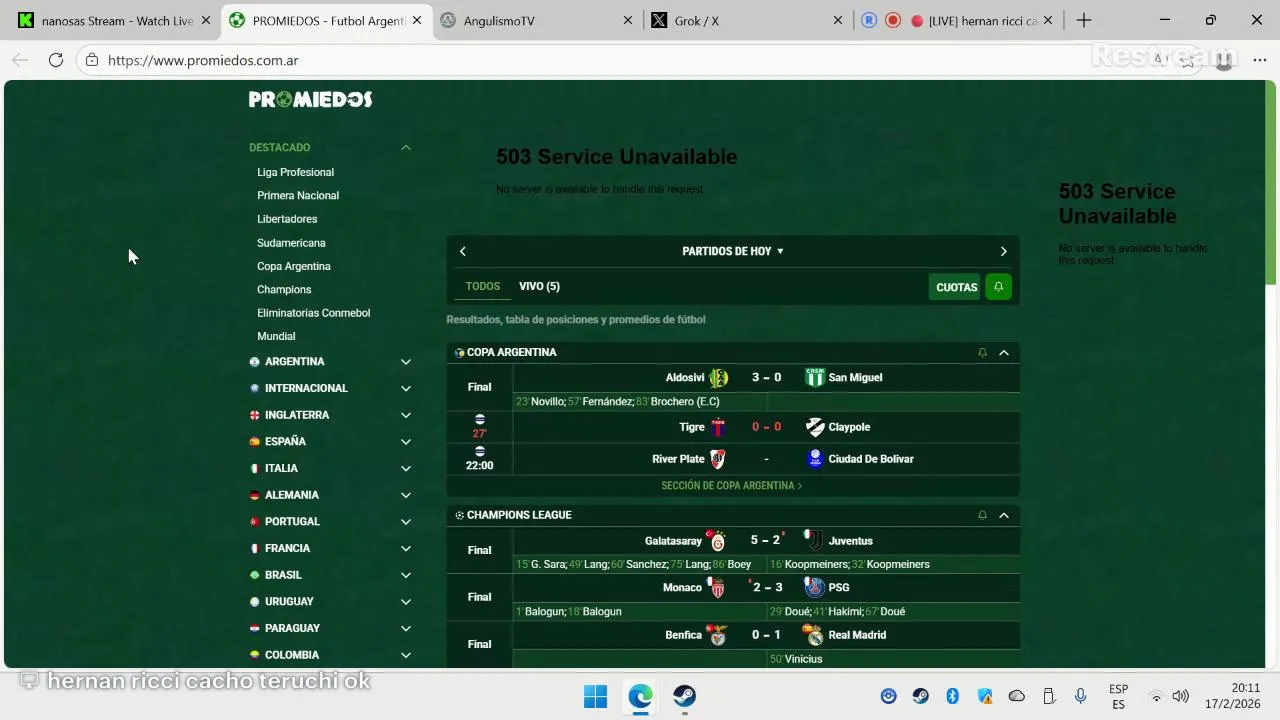Open the Windows Start menu
Viewport: 1280px width, 720px height.
tap(595, 696)
